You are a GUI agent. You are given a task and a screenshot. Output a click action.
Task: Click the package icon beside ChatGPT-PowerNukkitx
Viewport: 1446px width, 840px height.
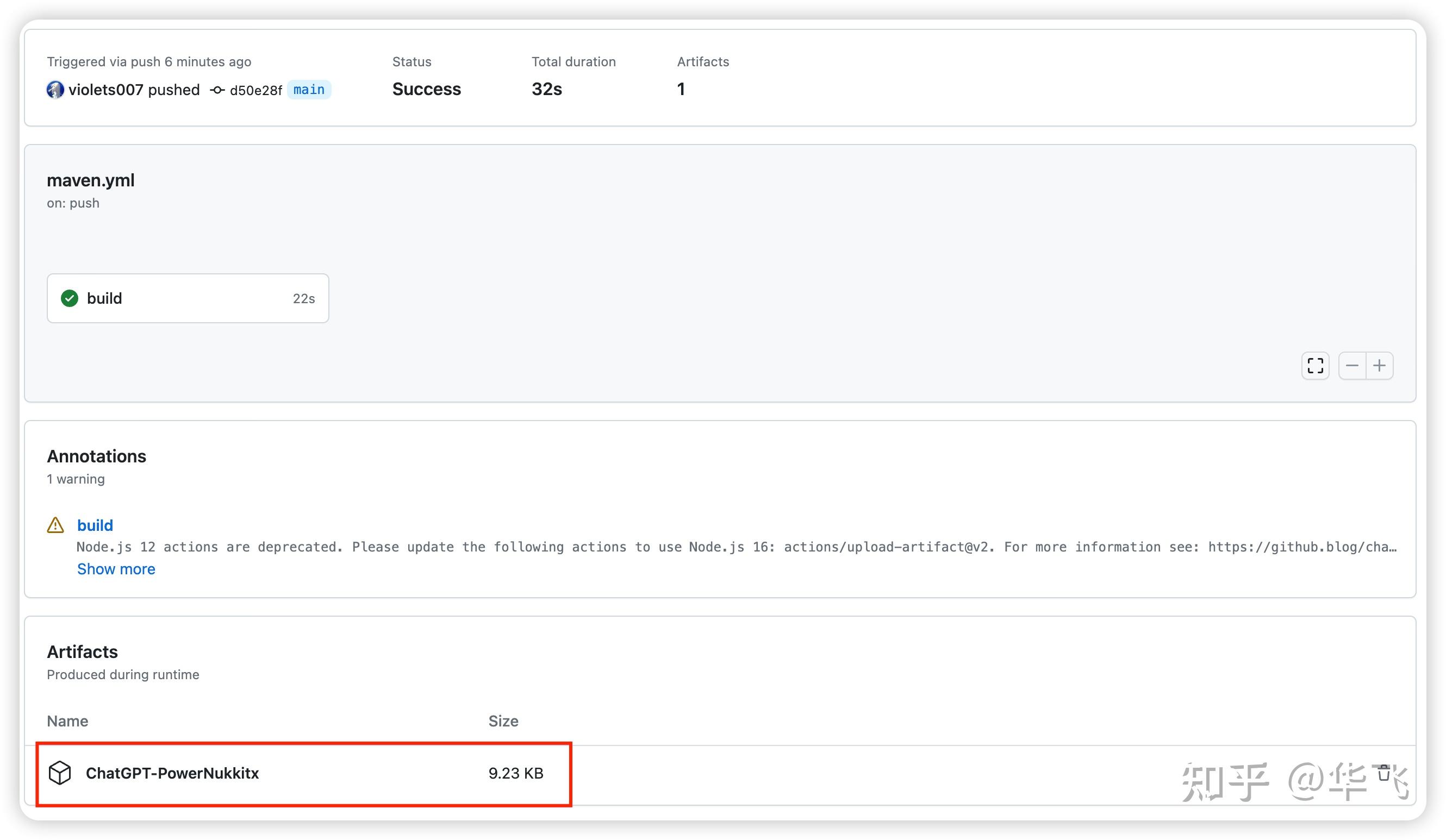(60, 774)
